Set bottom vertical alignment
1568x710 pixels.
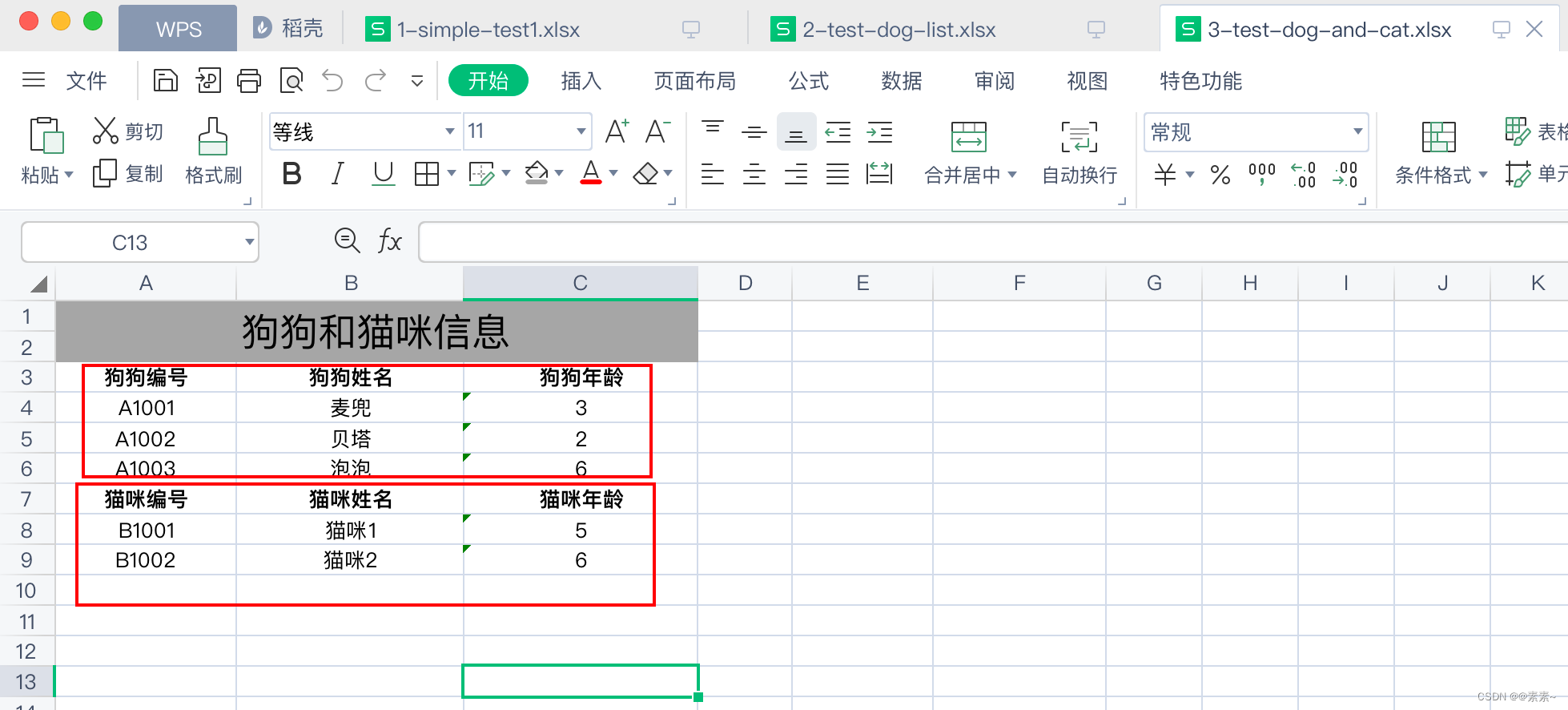pyautogui.click(x=796, y=131)
